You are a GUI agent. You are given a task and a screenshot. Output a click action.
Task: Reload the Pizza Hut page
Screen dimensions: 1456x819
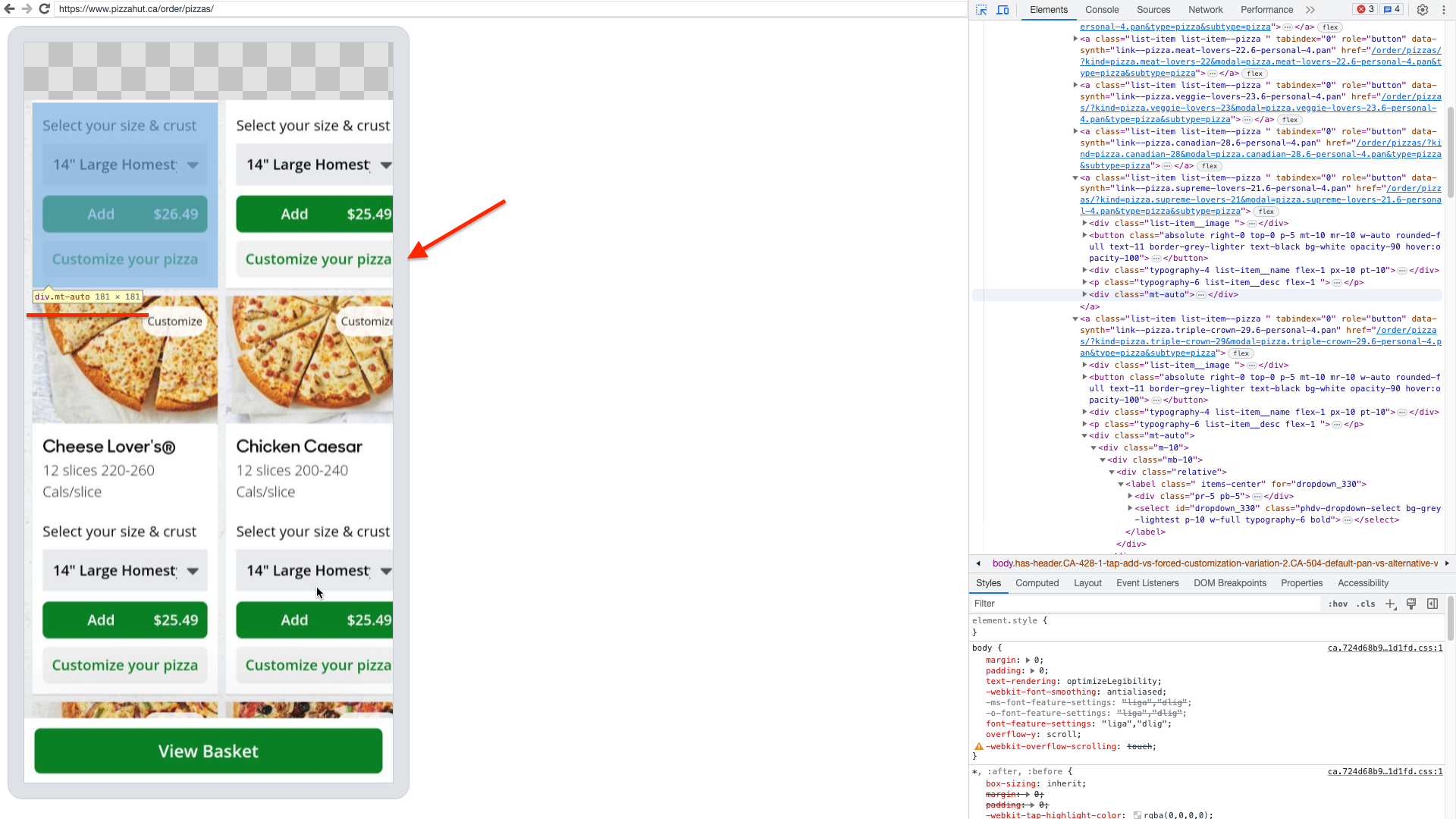44,9
